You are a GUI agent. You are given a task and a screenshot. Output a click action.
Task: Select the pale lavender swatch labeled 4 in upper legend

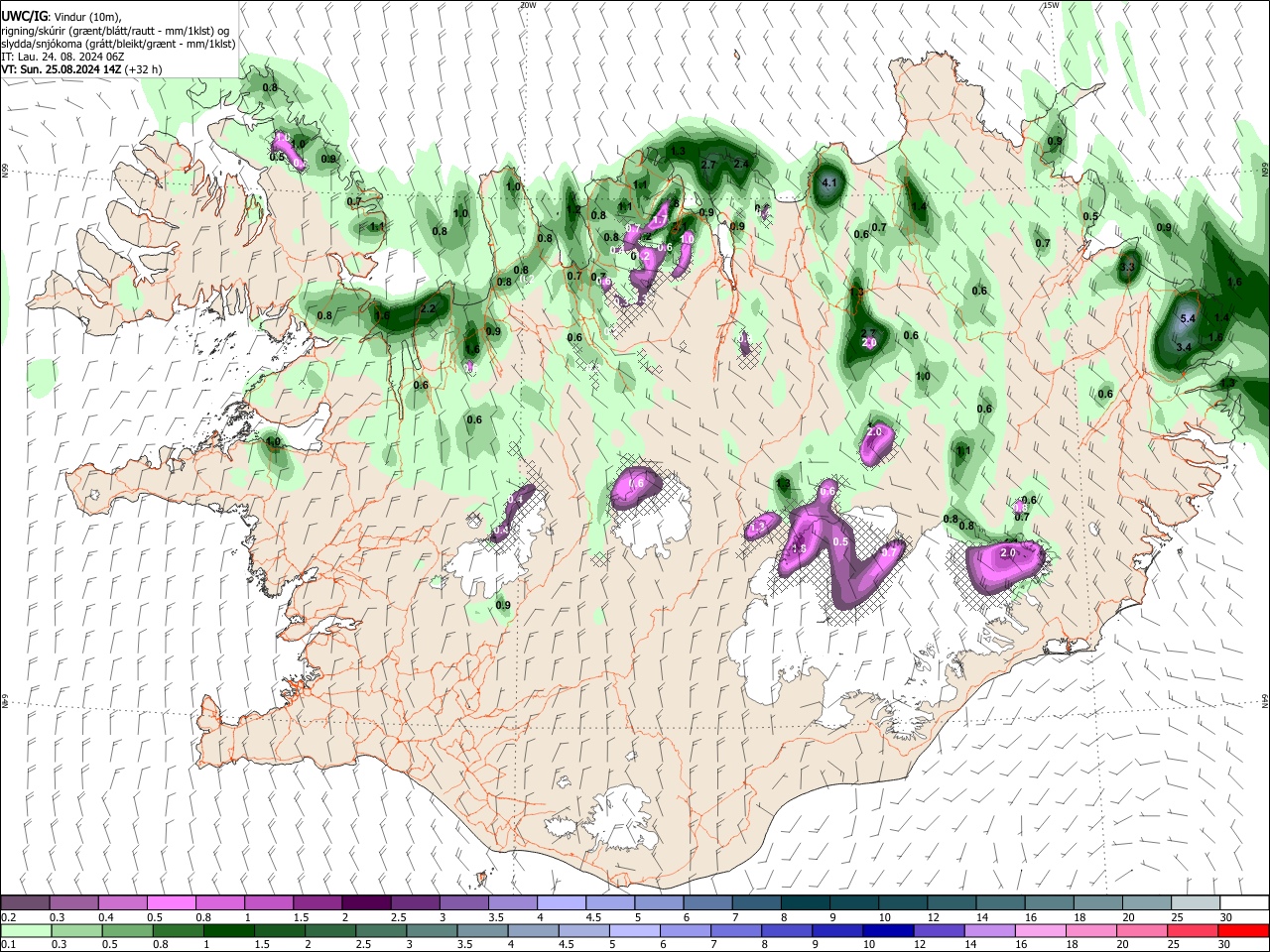click(x=561, y=903)
